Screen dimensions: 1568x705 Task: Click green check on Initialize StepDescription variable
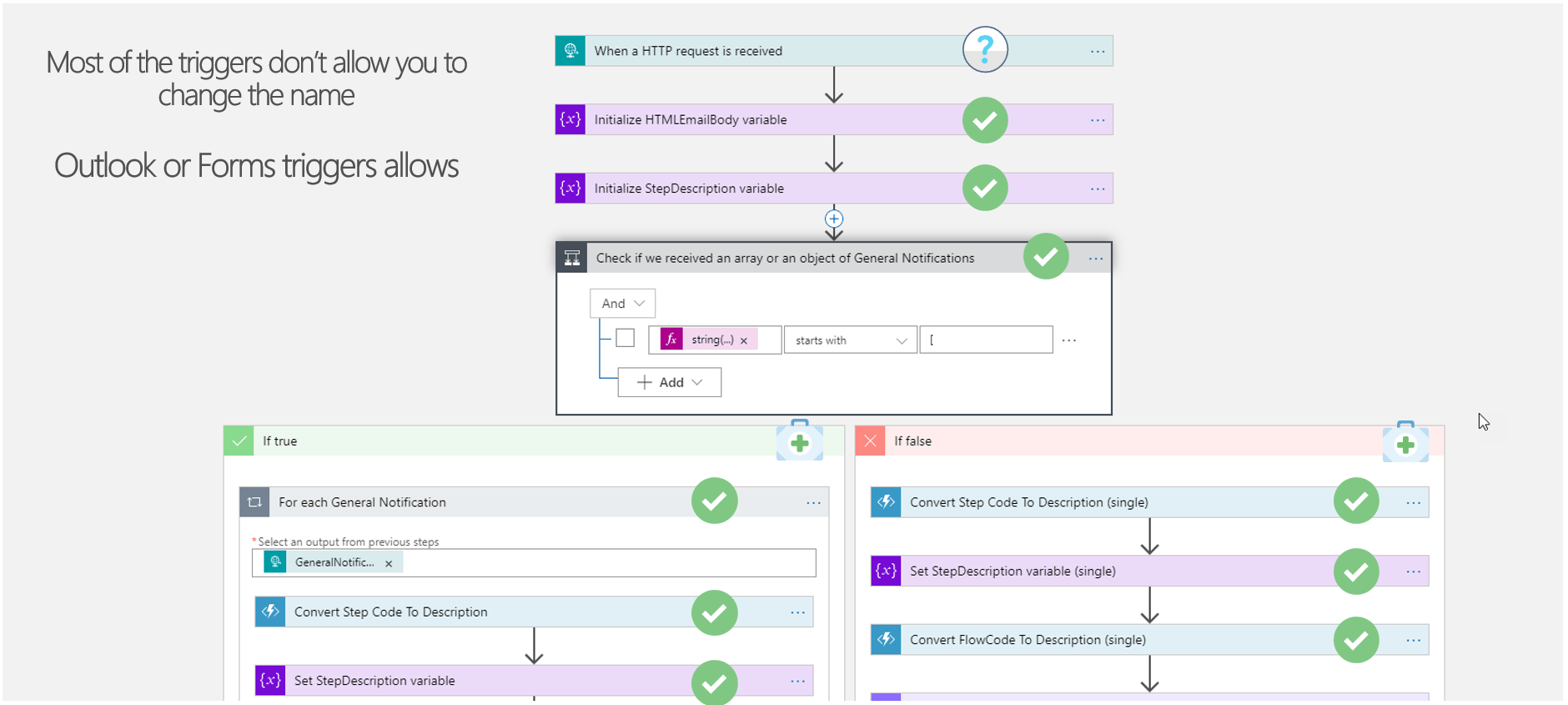(x=985, y=188)
